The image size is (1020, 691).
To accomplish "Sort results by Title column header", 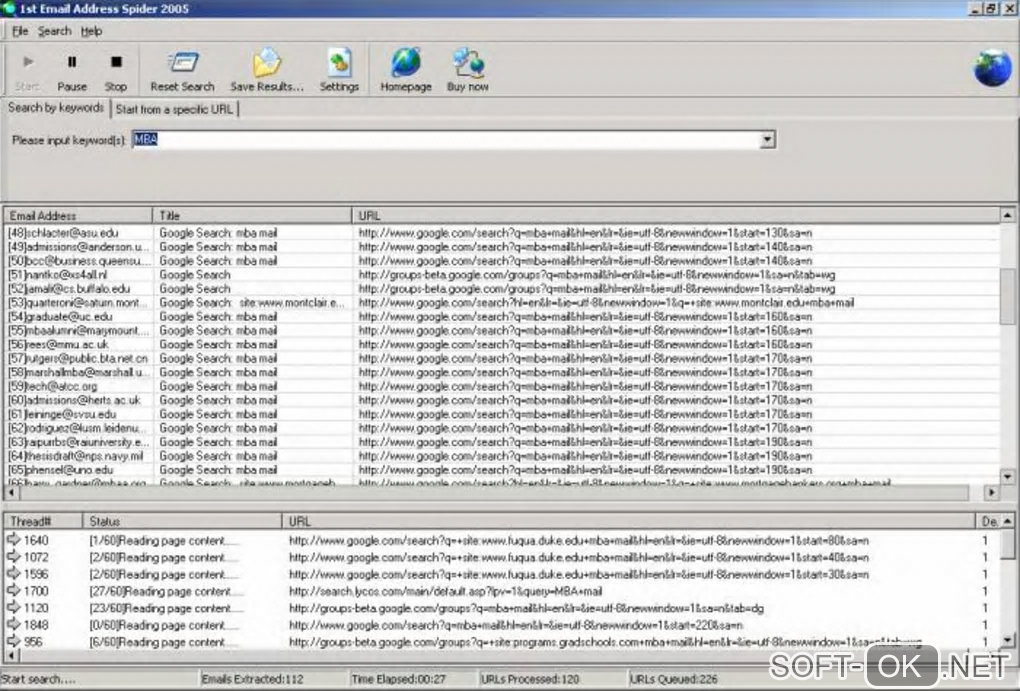I will click(252, 215).
